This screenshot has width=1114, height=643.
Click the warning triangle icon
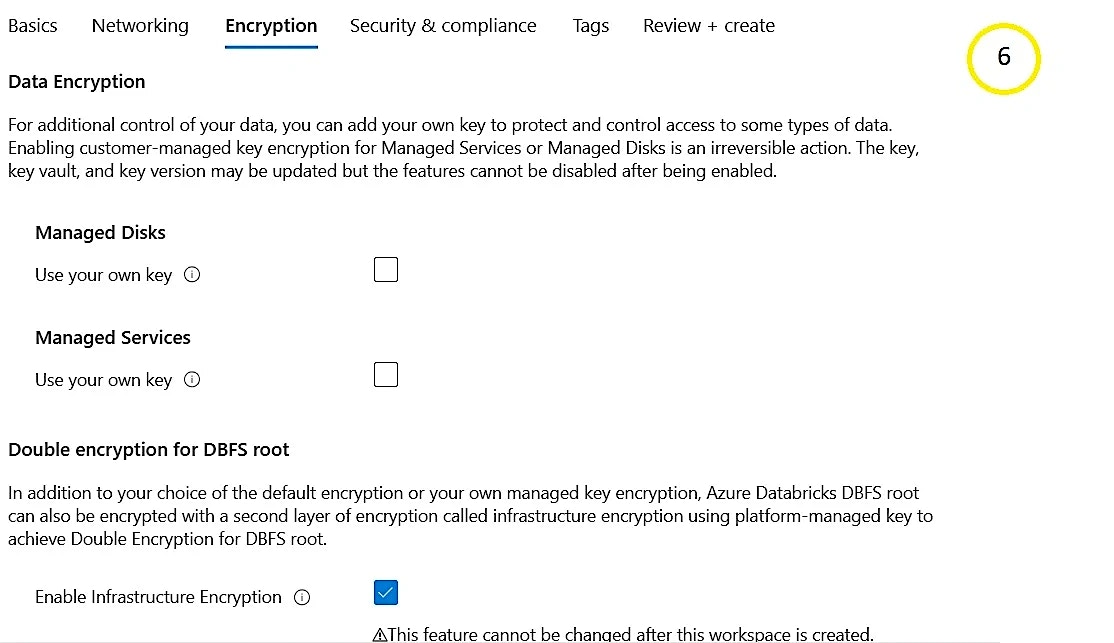pos(379,634)
